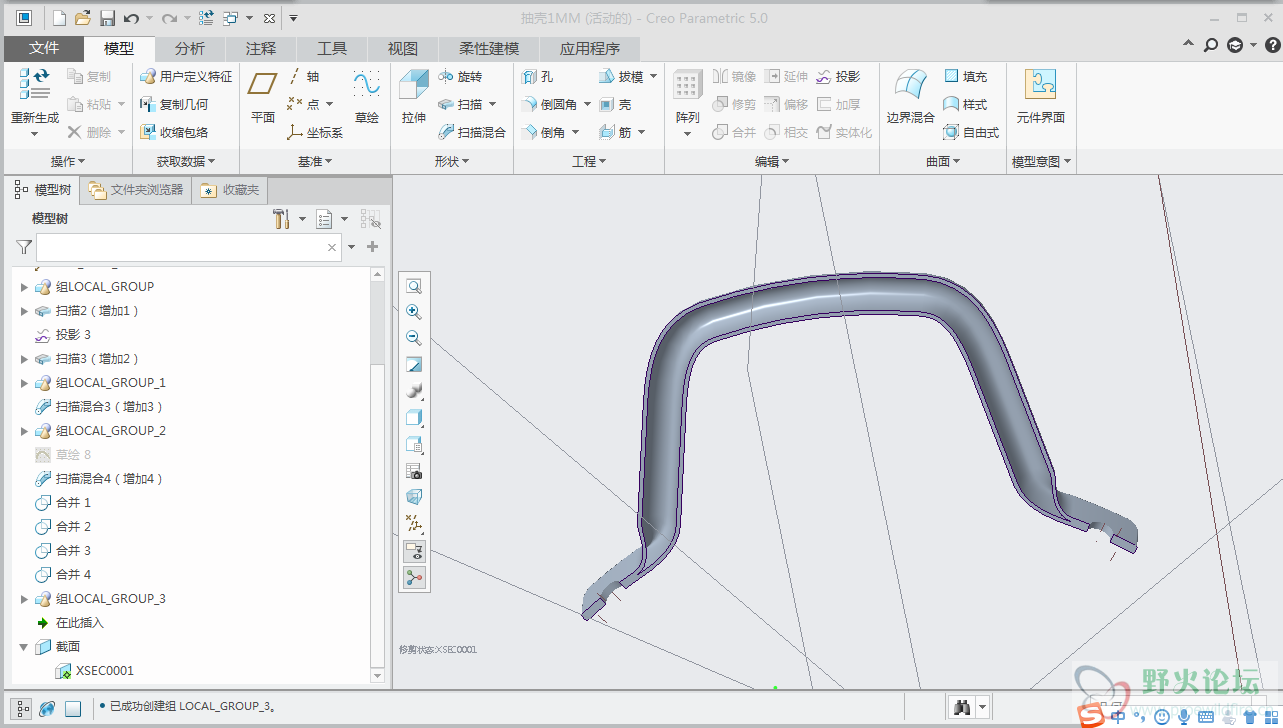Open the Freestyle (自由式) tool
The image size is (1283, 728).
pos(971,132)
